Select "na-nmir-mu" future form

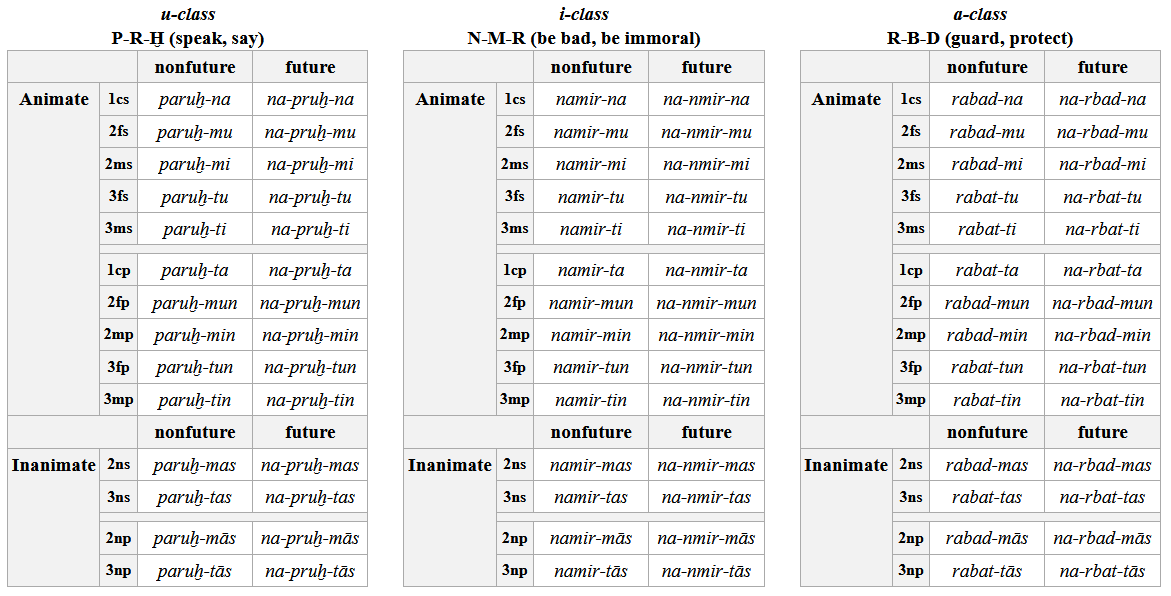(706, 132)
